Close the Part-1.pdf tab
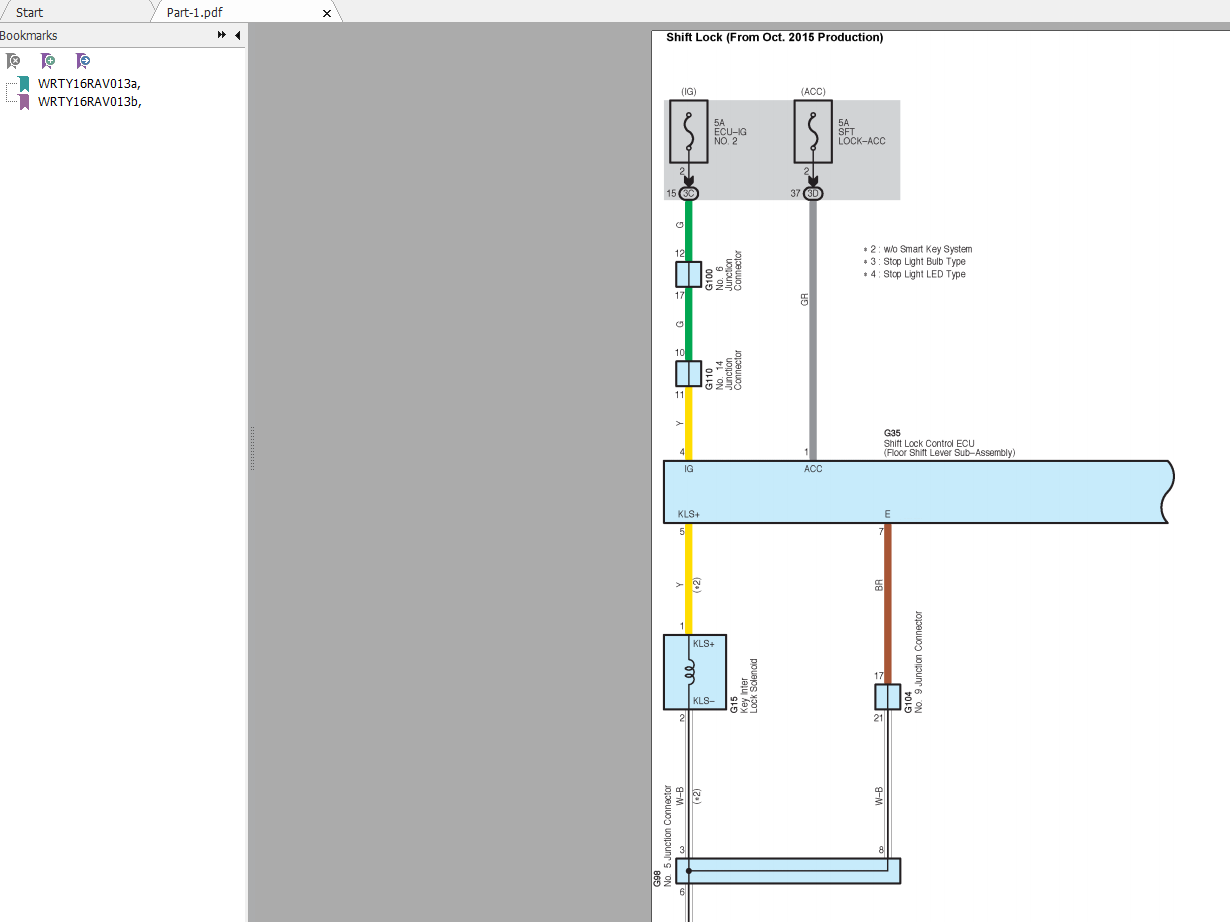1230x922 pixels. pyautogui.click(x=327, y=13)
